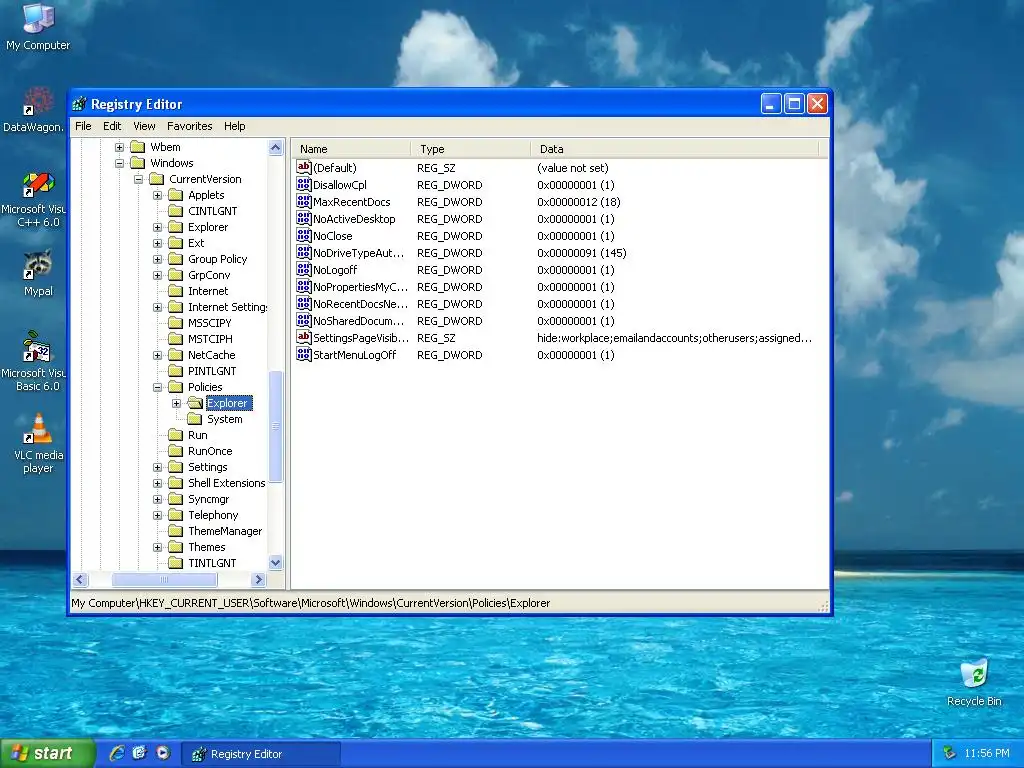This screenshot has height=768, width=1024.
Task: Collapse the Windows tree node
Action: coord(120,163)
